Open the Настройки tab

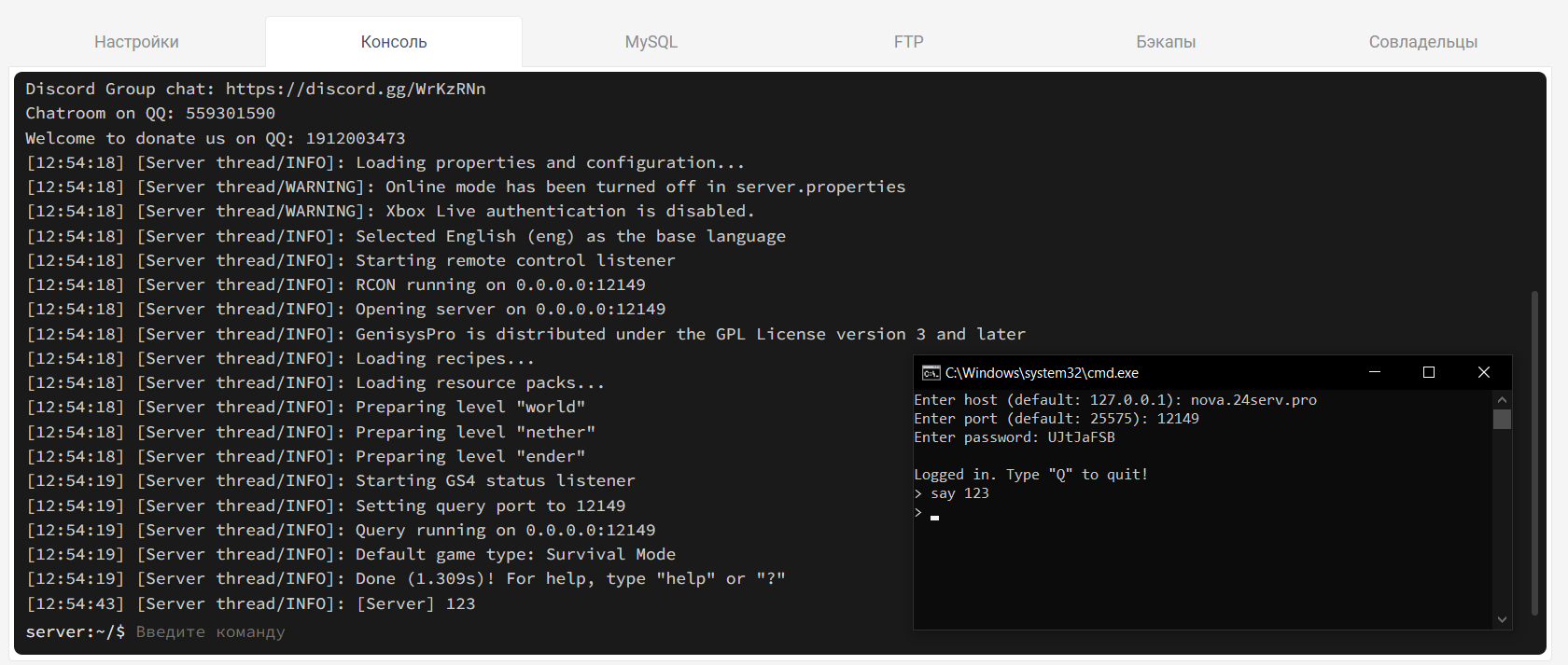tap(136, 42)
